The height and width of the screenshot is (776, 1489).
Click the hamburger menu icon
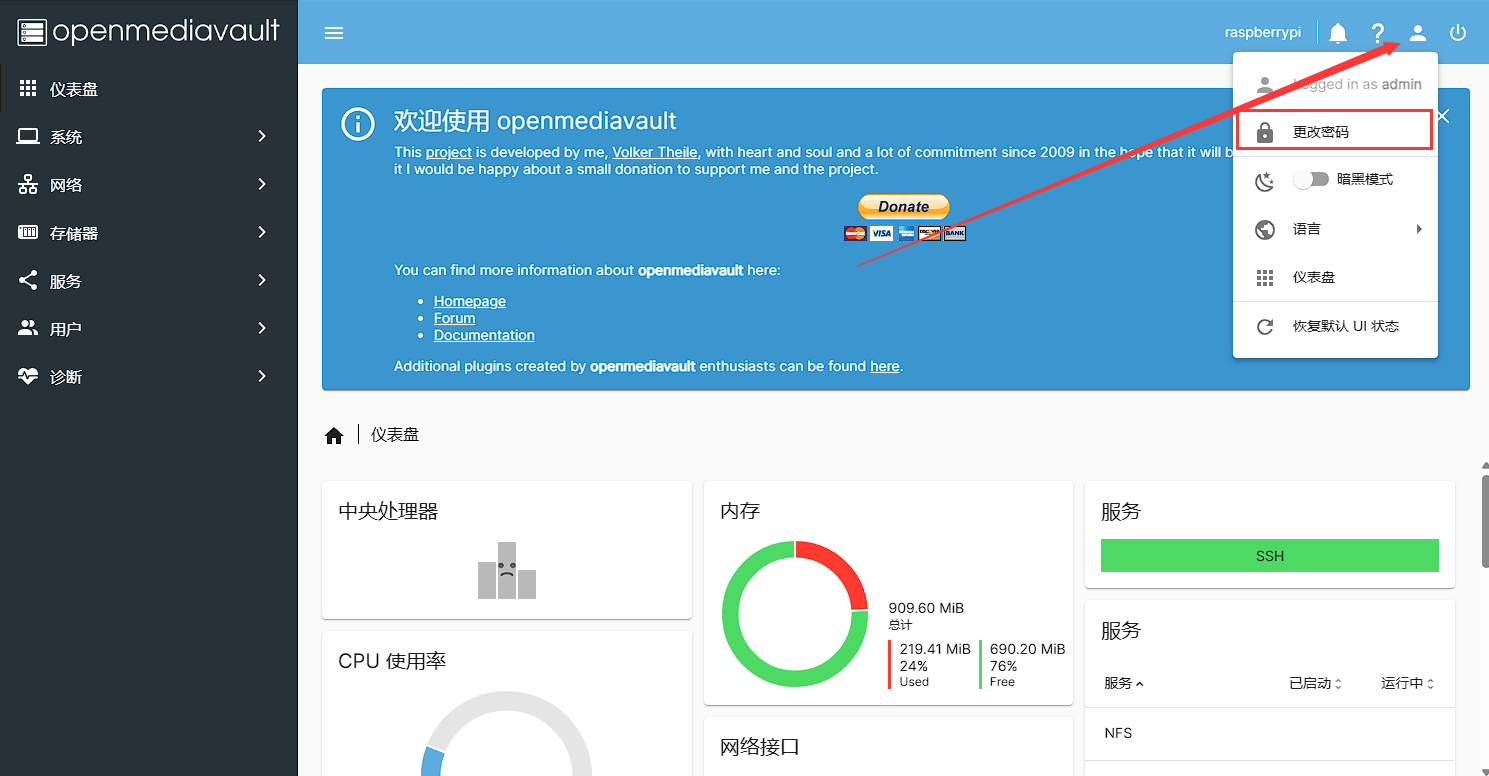coord(334,33)
